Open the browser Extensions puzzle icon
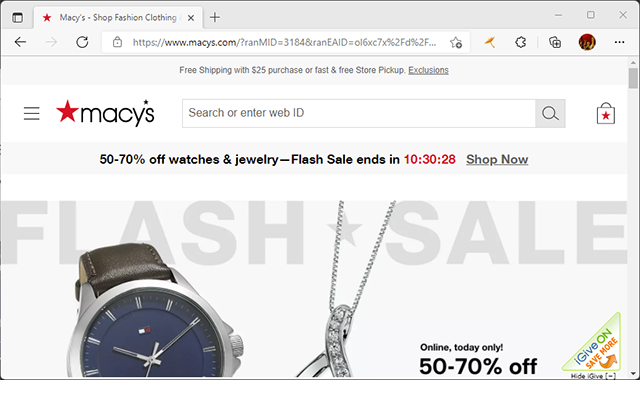This screenshot has width=640, height=400. coord(520,42)
